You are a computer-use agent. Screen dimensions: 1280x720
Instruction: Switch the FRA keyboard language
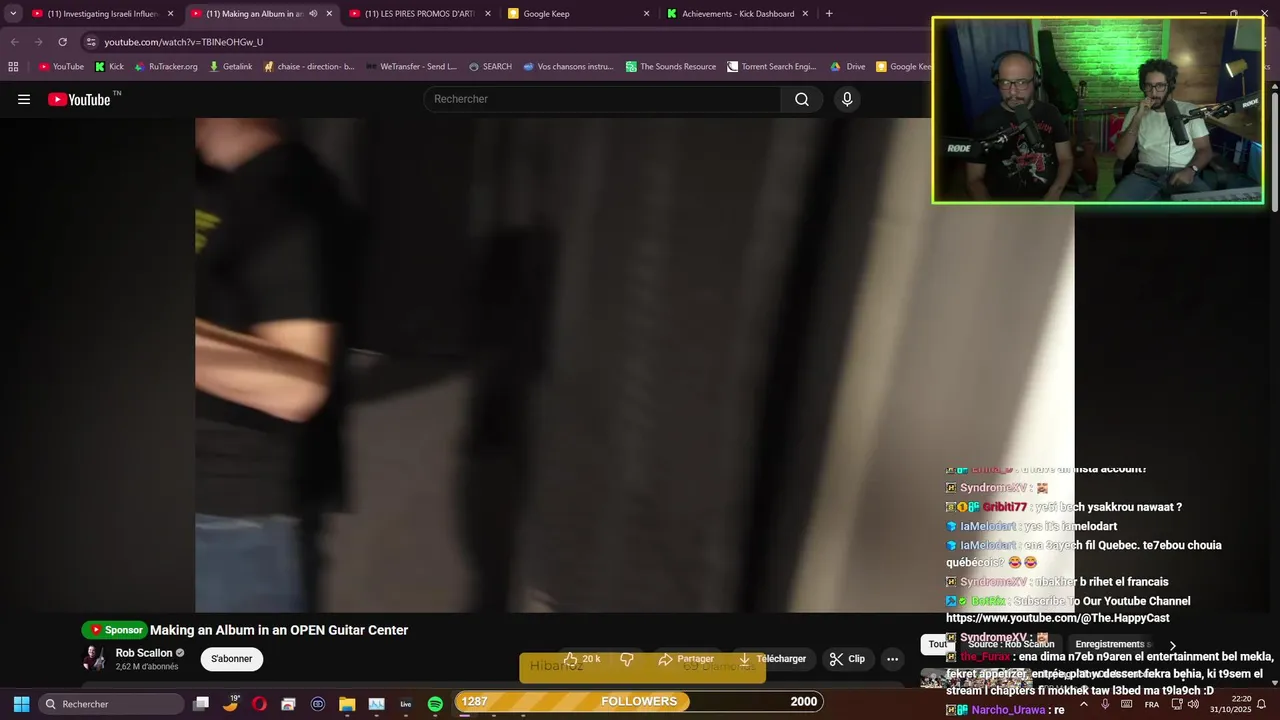pyautogui.click(x=1152, y=704)
